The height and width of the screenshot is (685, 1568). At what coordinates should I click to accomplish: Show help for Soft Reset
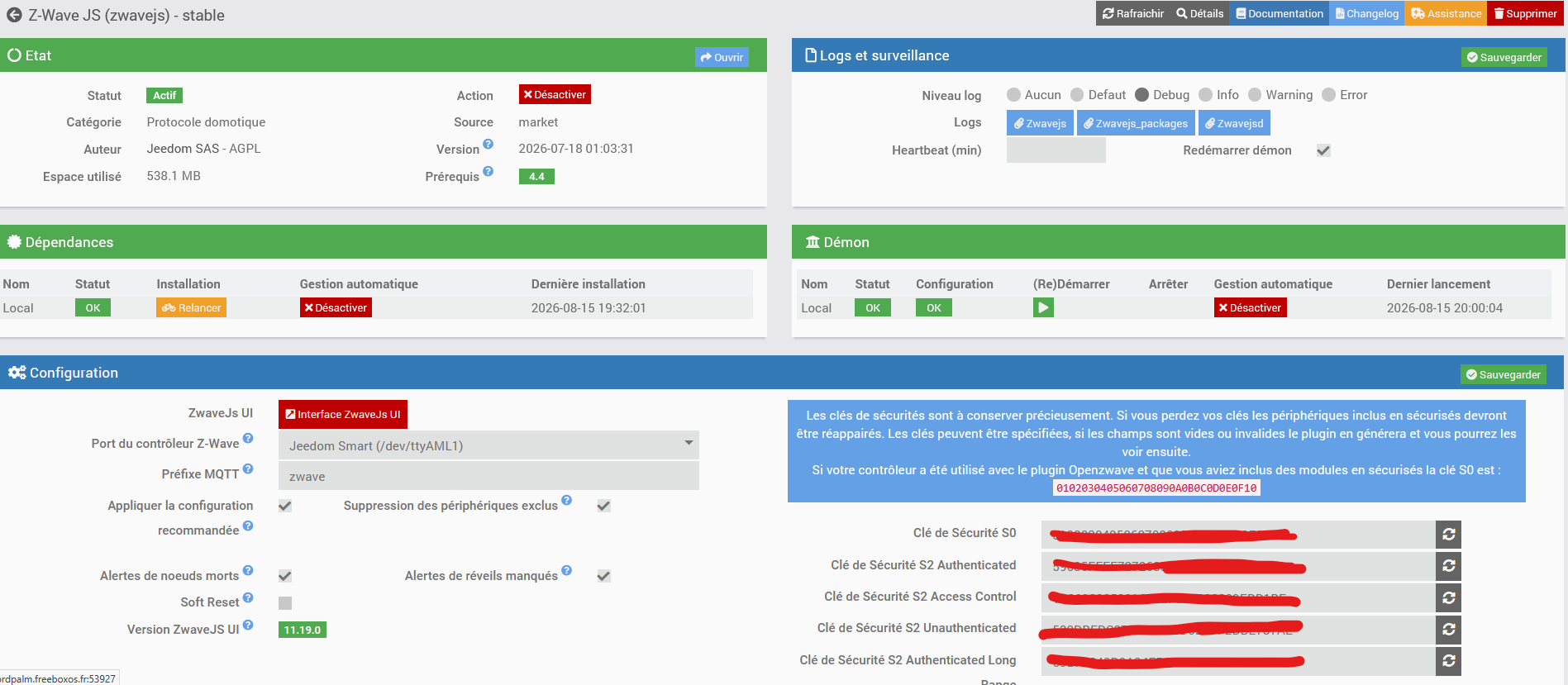point(248,597)
